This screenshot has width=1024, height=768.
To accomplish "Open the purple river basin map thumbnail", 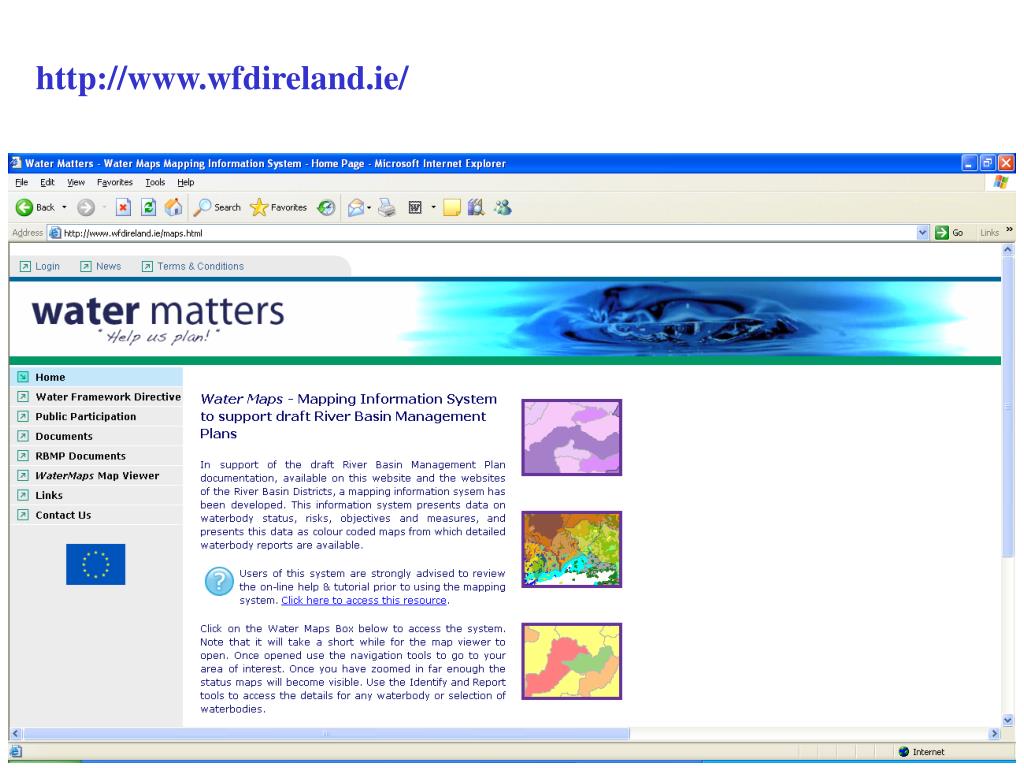I will coord(571,437).
